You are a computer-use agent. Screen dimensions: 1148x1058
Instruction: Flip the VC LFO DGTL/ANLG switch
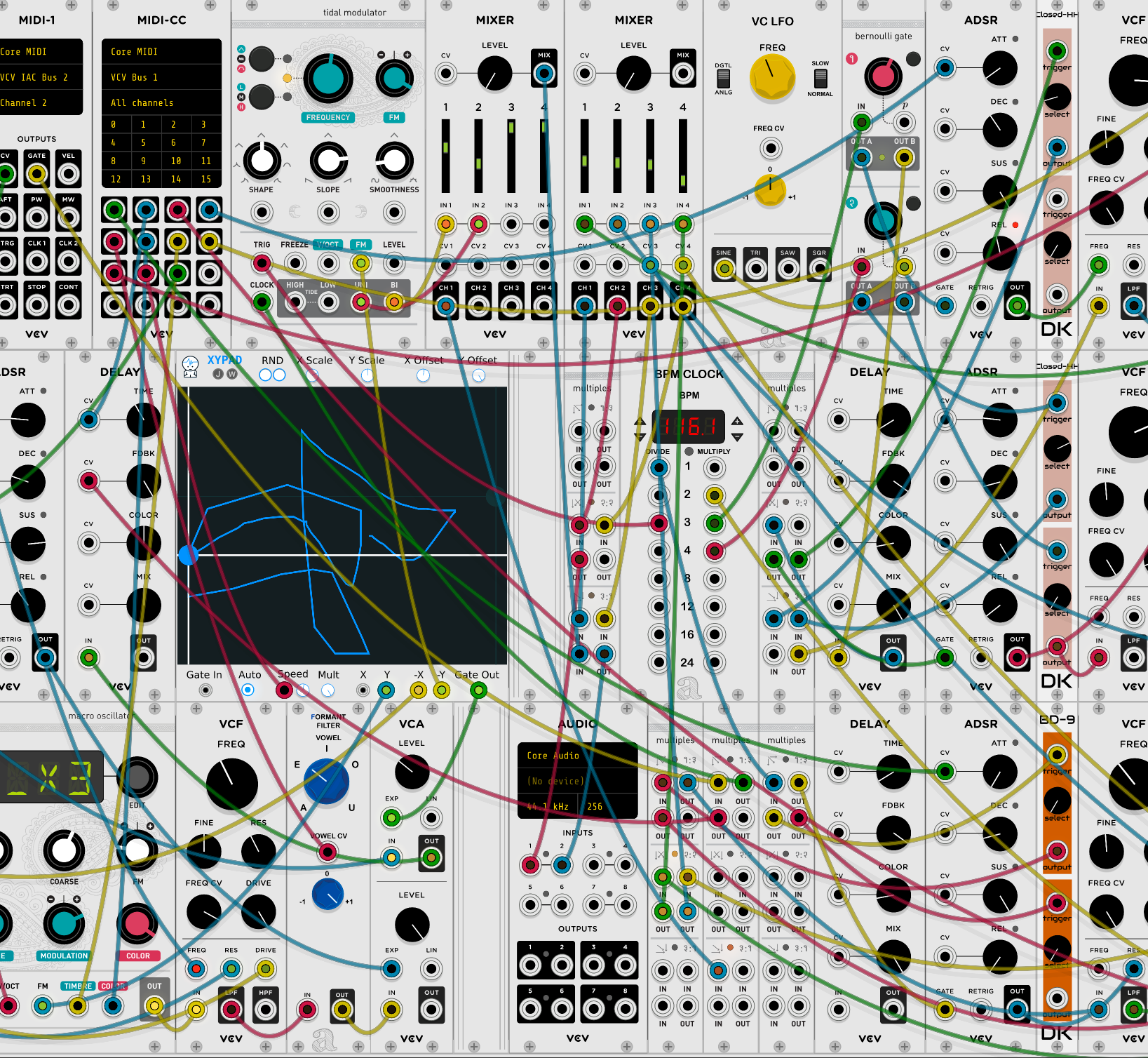[723, 78]
